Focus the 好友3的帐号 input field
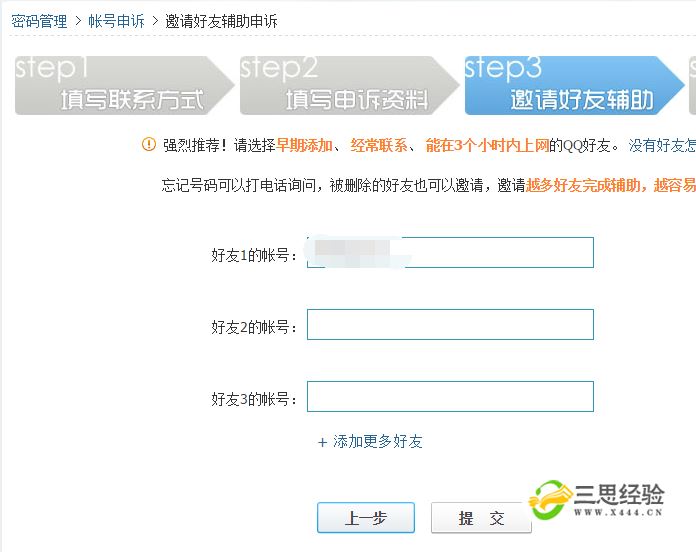This screenshot has height=552, width=696. coord(450,396)
